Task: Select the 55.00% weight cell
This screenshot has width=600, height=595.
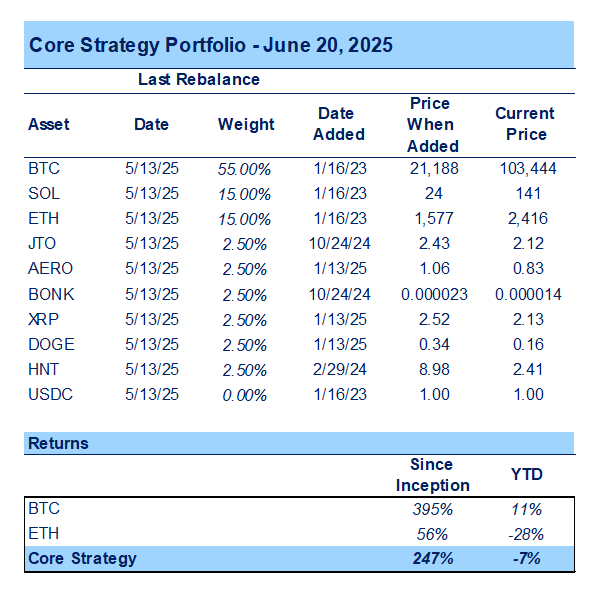Action: (245, 169)
